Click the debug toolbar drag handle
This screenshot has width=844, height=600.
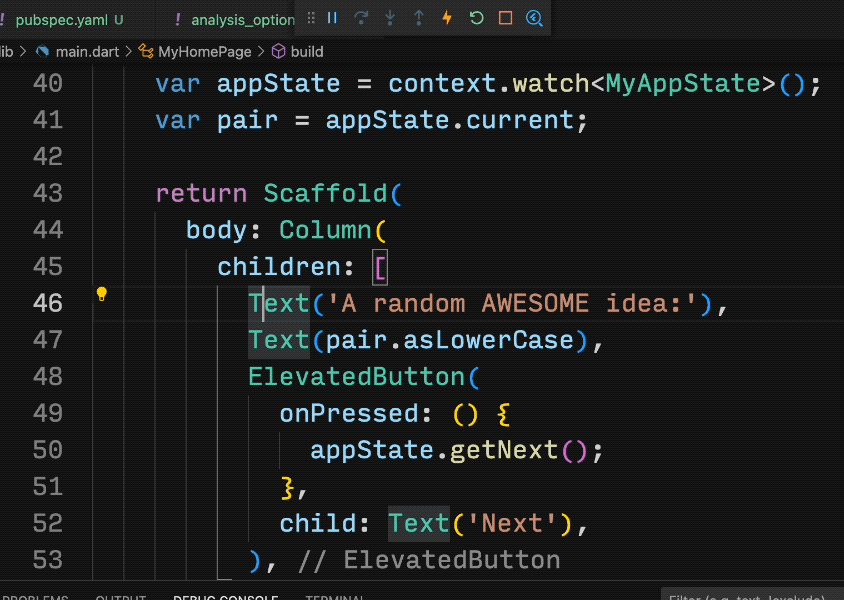click(x=311, y=18)
